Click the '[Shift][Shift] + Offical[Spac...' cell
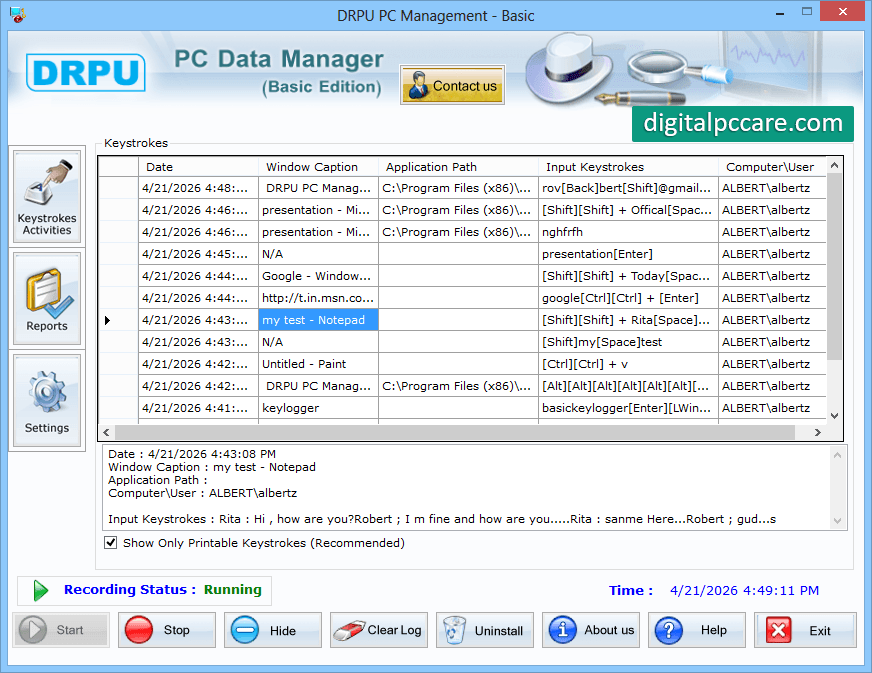Viewport: 872px width, 673px height. coord(628,210)
